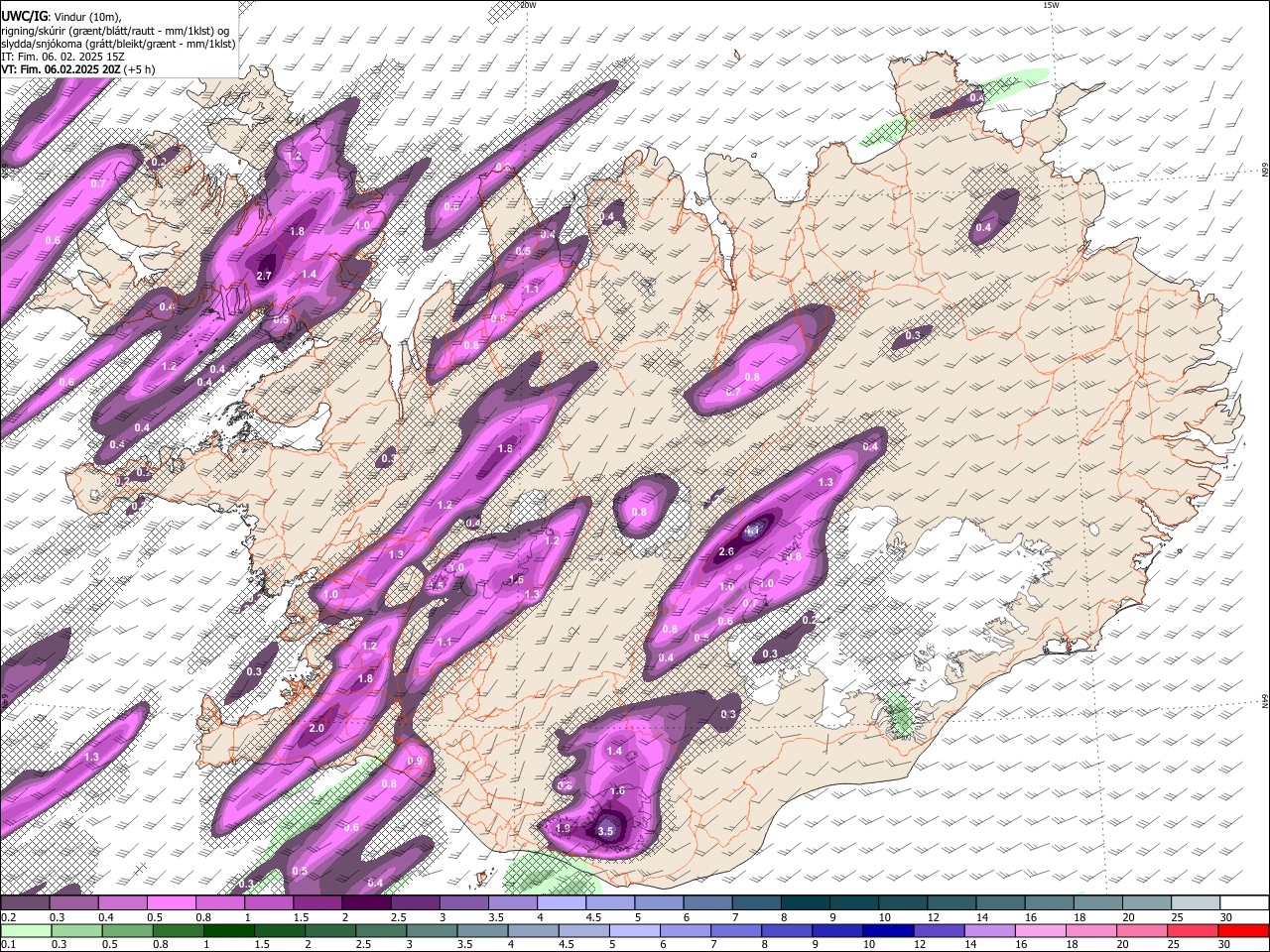1270x952 pixels.
Task: Select the '4.1' precipitation value on the map
Action: (752, 532)
